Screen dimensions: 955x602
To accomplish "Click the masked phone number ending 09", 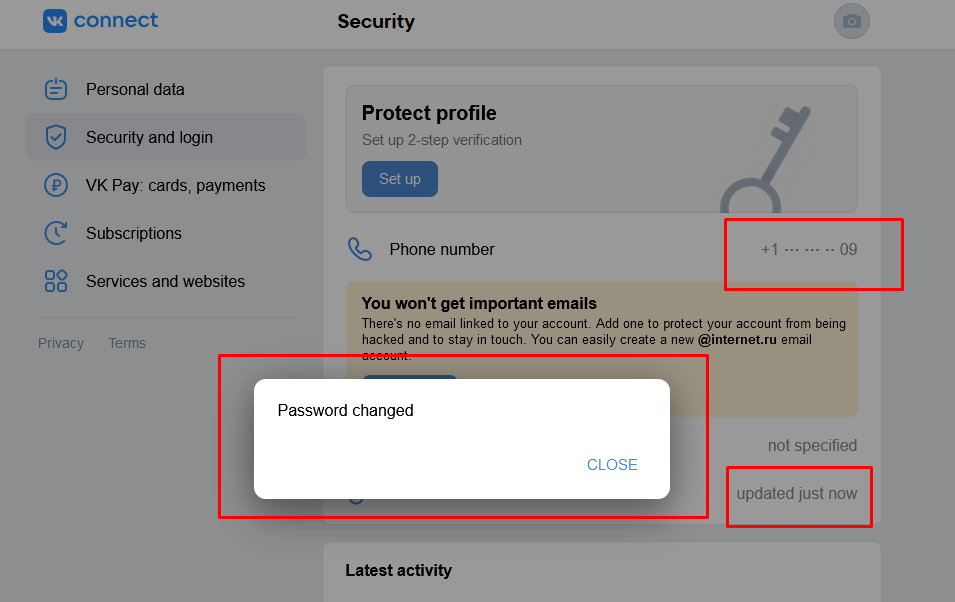I will click(809, 249).
